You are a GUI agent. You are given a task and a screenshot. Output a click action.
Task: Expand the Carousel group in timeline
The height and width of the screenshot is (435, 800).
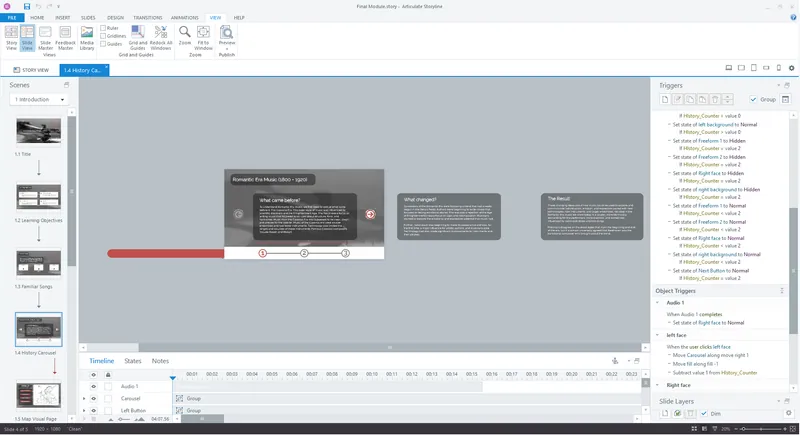tap(84, 399)
